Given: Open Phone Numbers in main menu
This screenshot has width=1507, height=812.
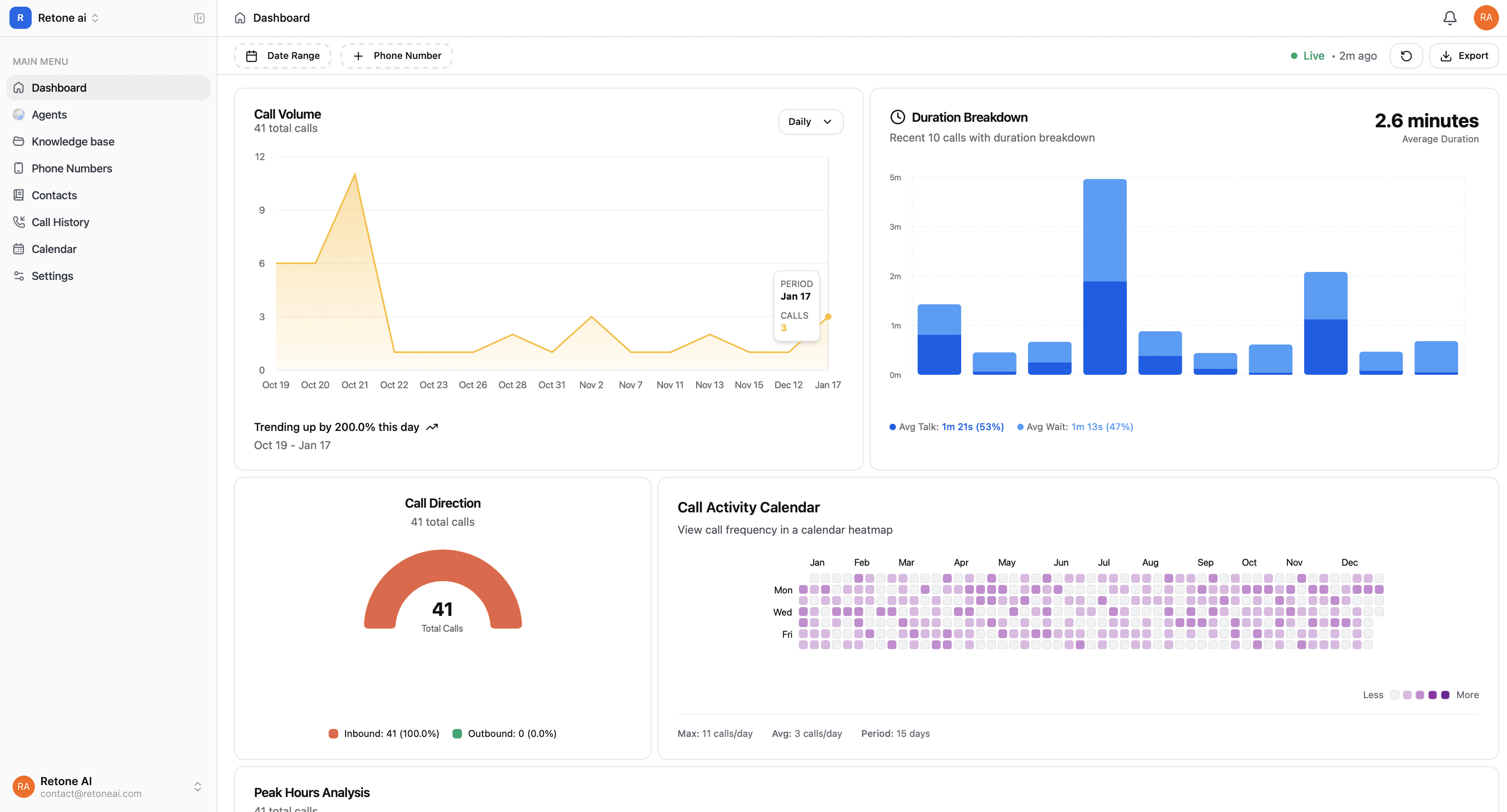Looking at the screenshot, I should pyautogui.click(x=71, y=168).
